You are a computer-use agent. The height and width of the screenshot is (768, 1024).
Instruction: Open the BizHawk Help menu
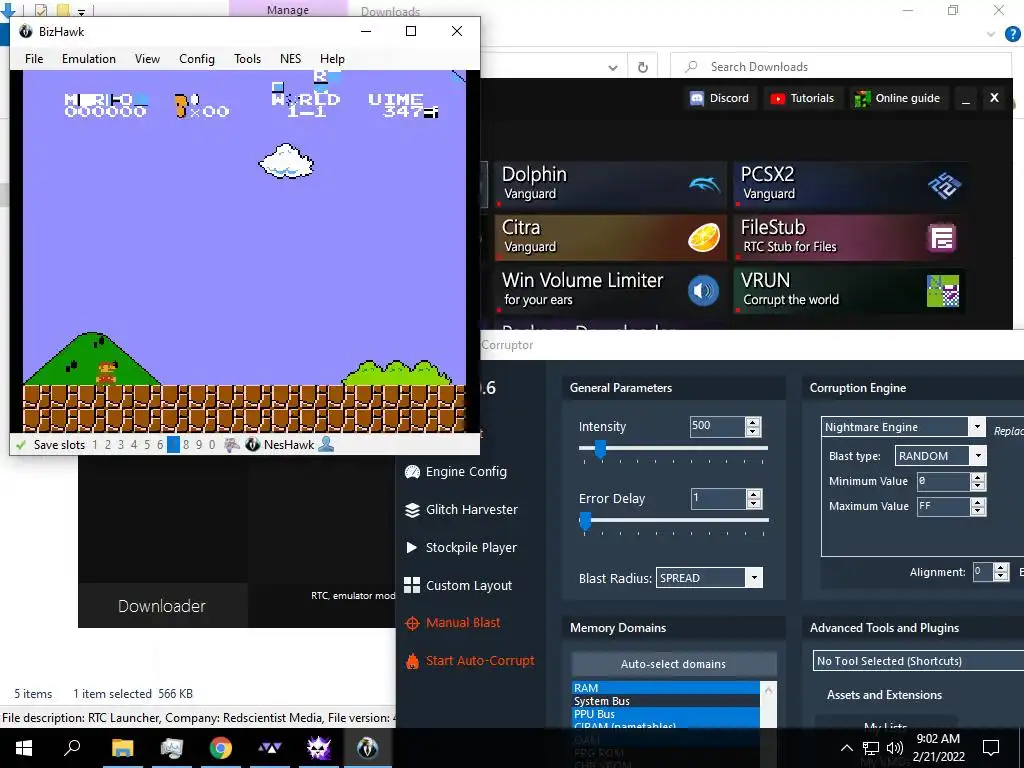pos(332,59)
